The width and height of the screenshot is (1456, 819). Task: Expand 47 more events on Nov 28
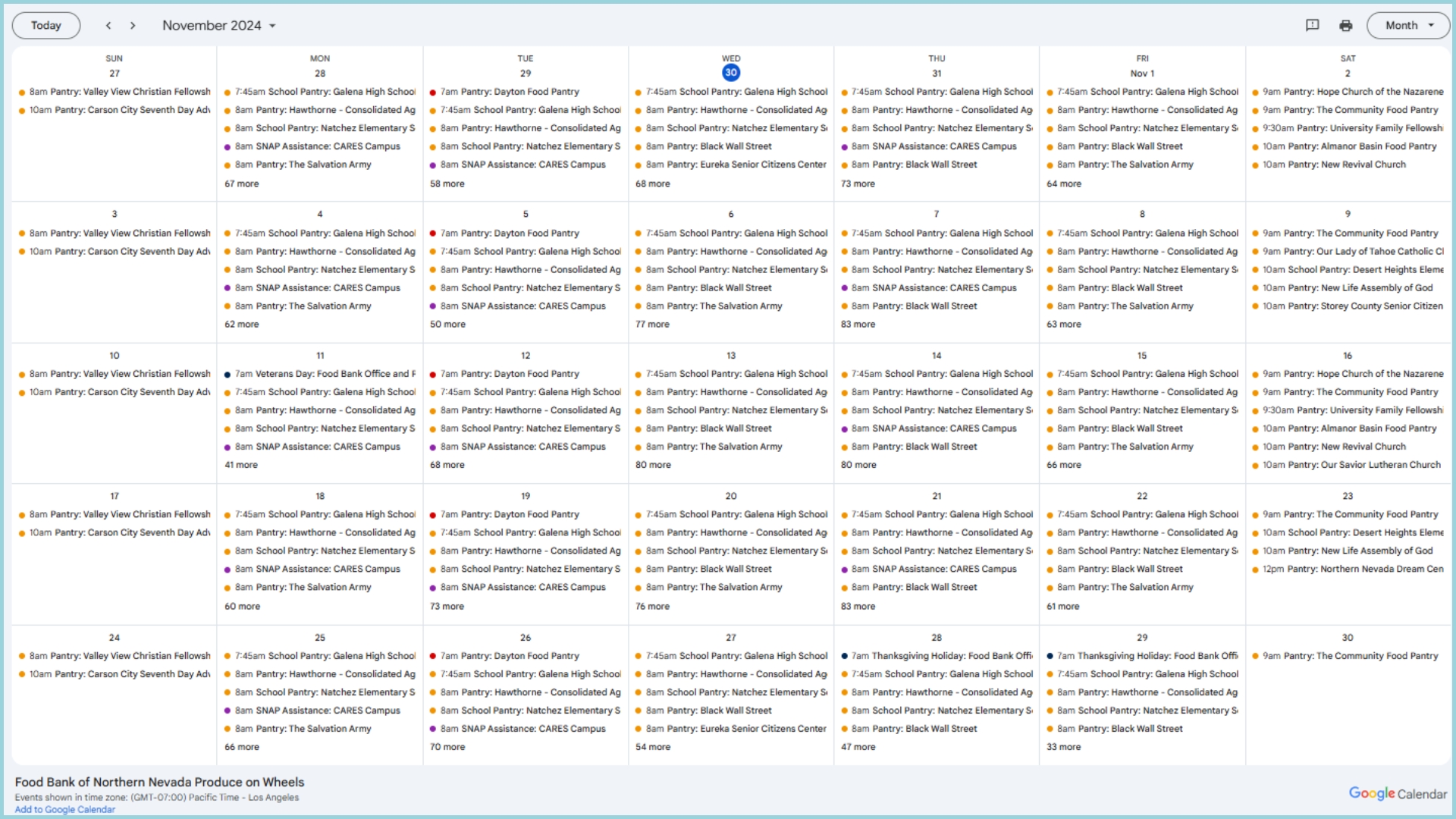(x=858, y=747)
